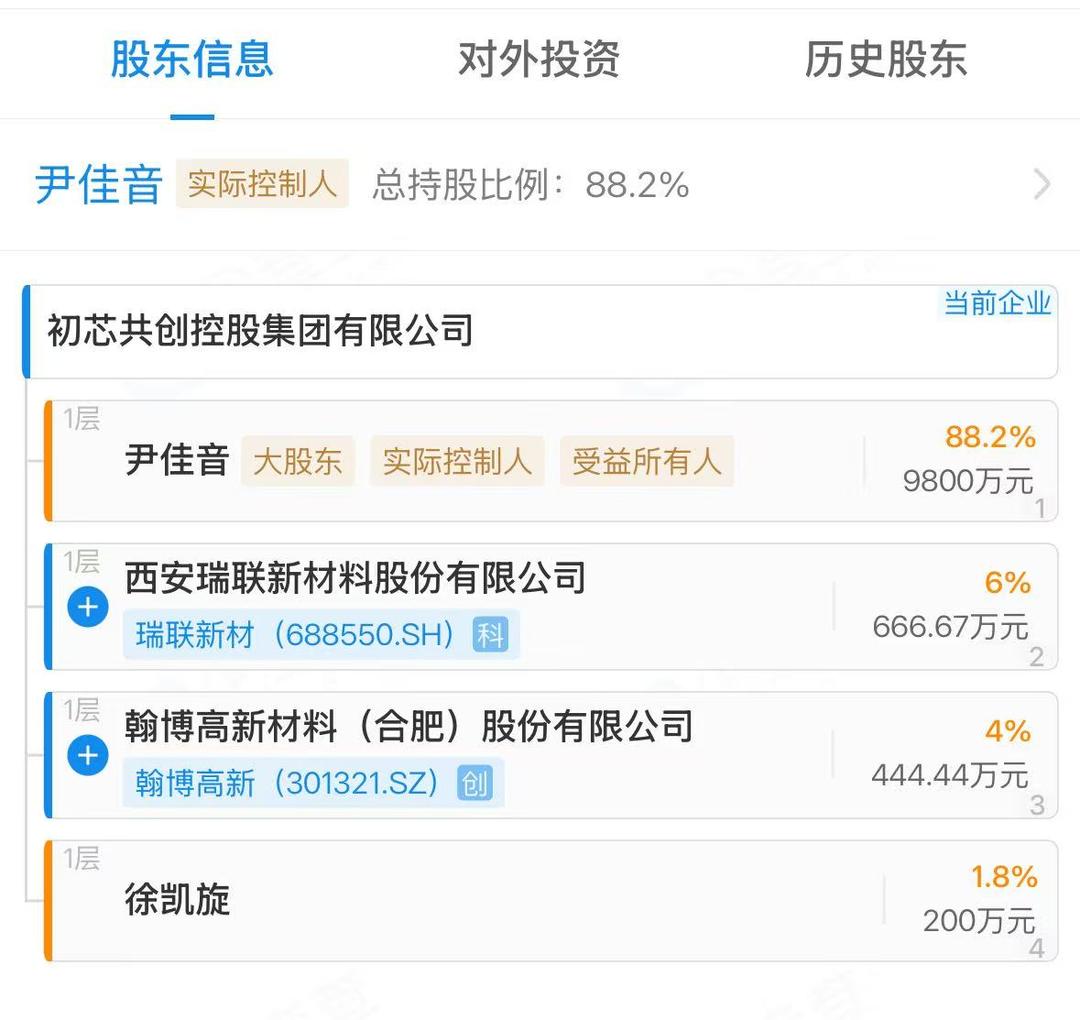Open stock tag 瑞联新材 (688550.SH)
Screen dimensions: 1080x1020
pyautogui.click(x=296, y=634)
